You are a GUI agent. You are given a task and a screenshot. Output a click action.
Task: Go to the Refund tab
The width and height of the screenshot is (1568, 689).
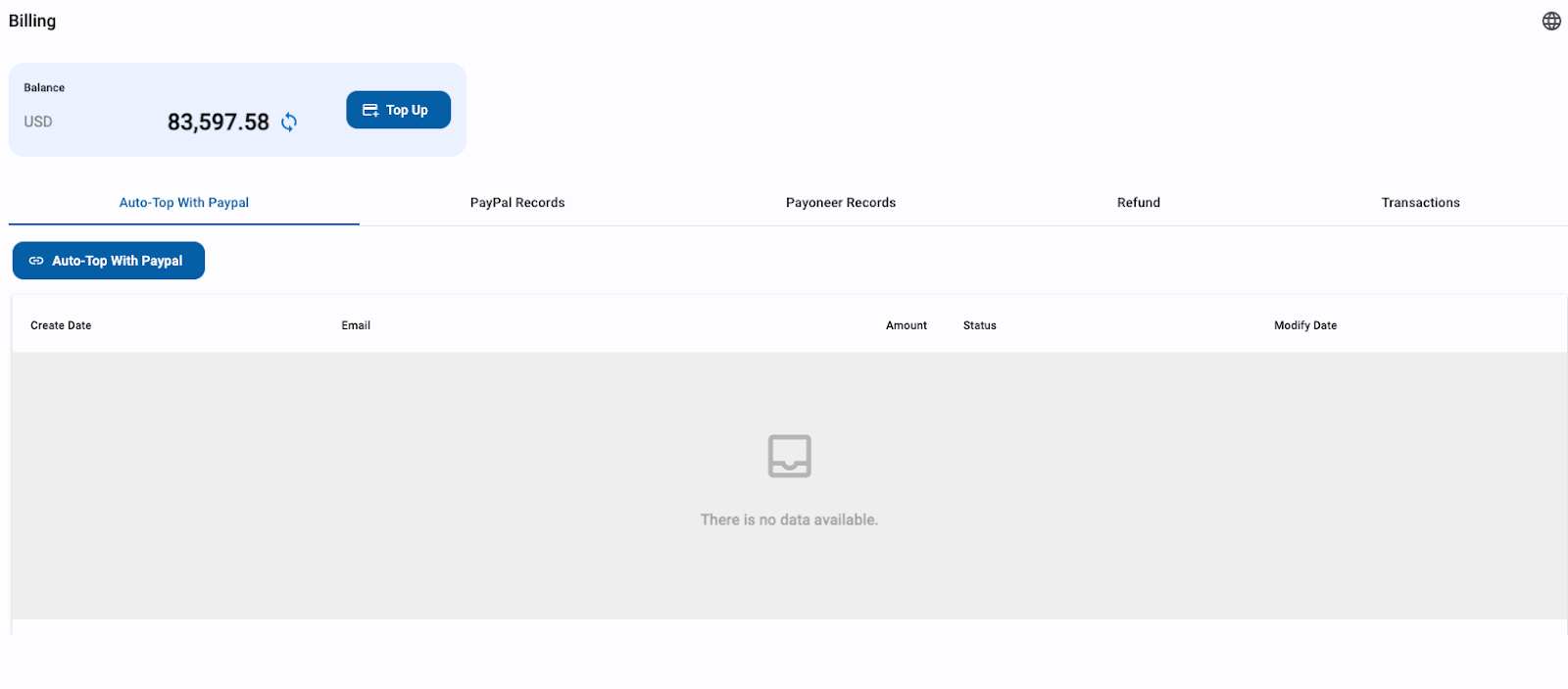pyautogui.click(x=1138, y=203)
